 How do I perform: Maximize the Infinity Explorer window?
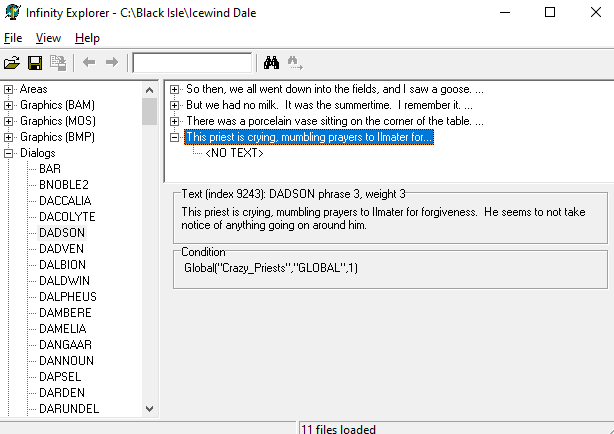[x=550, y=13]
